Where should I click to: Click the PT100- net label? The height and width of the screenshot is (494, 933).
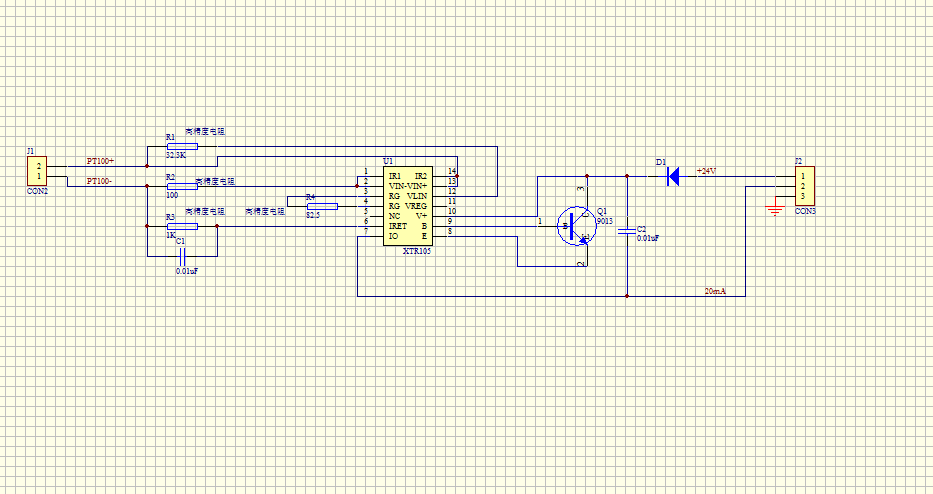(99, 181)
